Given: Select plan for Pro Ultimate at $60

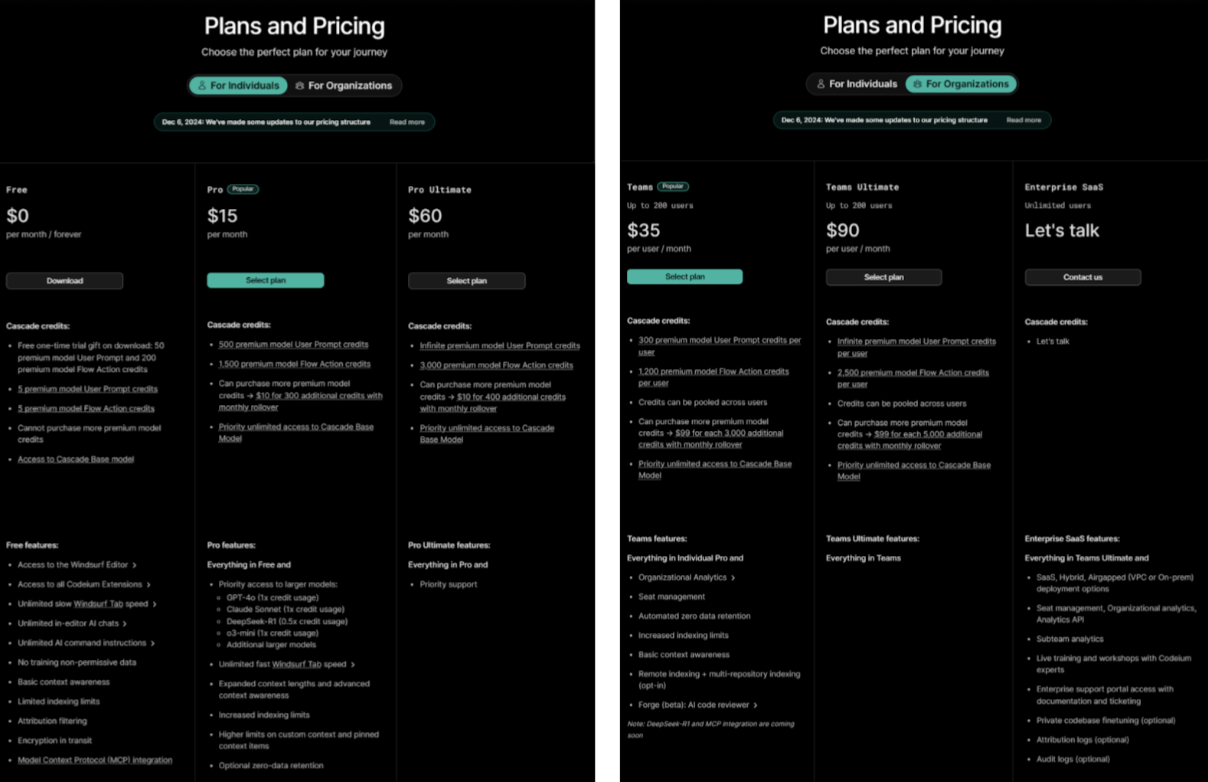Looking at the screenshot, I should (x=466, y=281).
